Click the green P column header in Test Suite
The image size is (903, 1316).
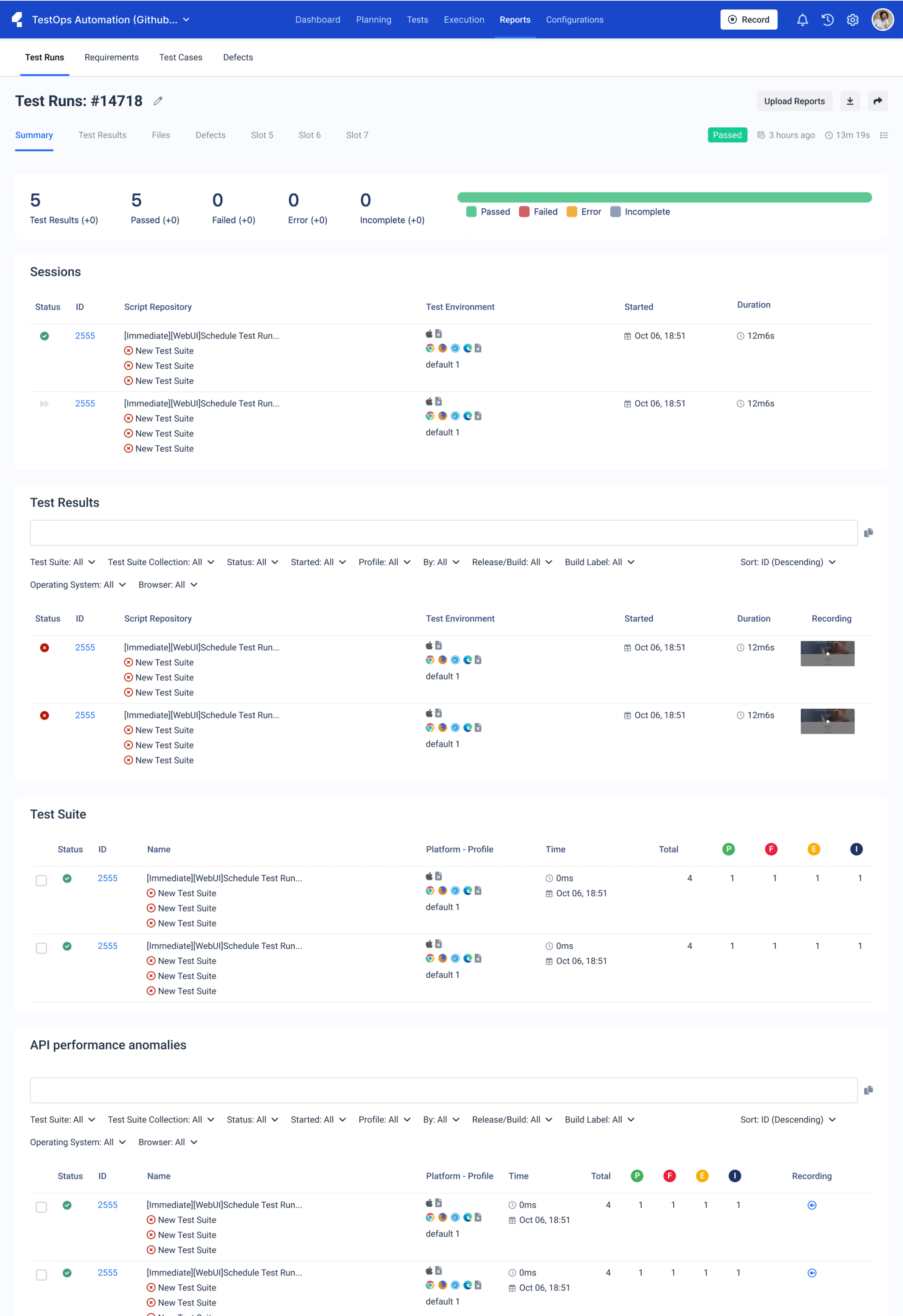(x=729, y=849)
